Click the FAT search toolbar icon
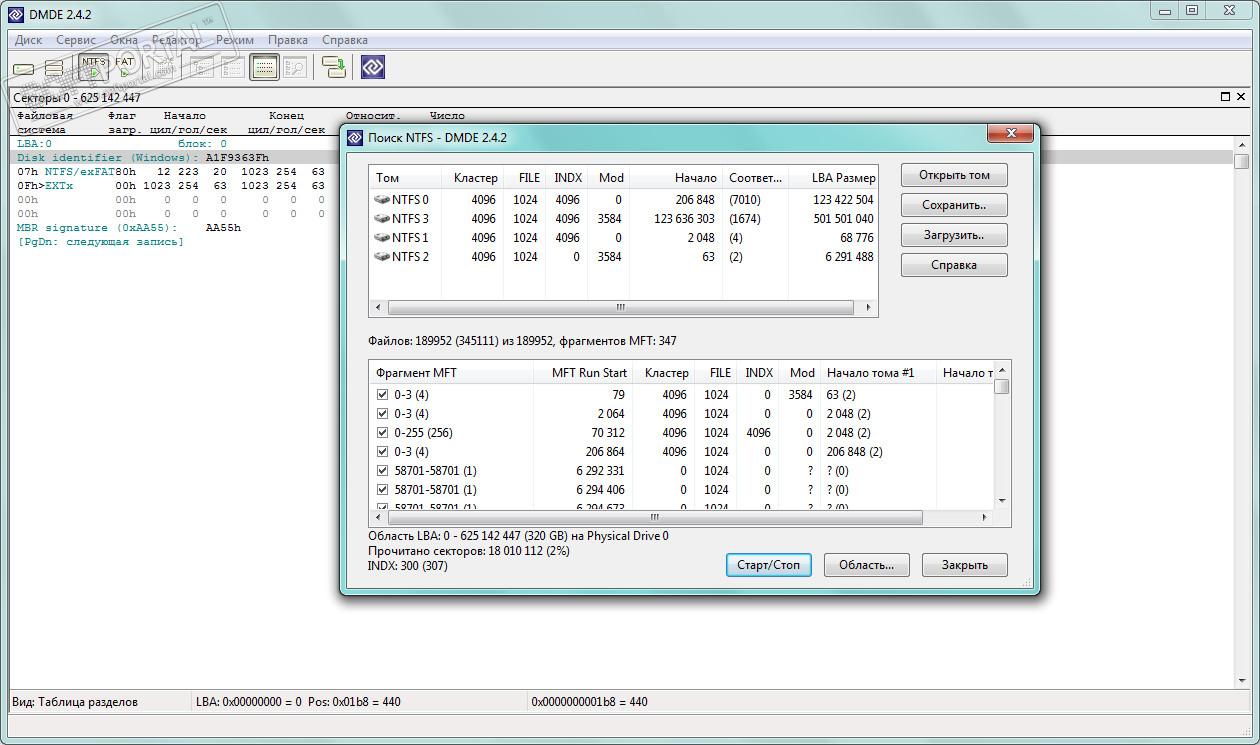1260x745 pixels. tap(124, 67)
